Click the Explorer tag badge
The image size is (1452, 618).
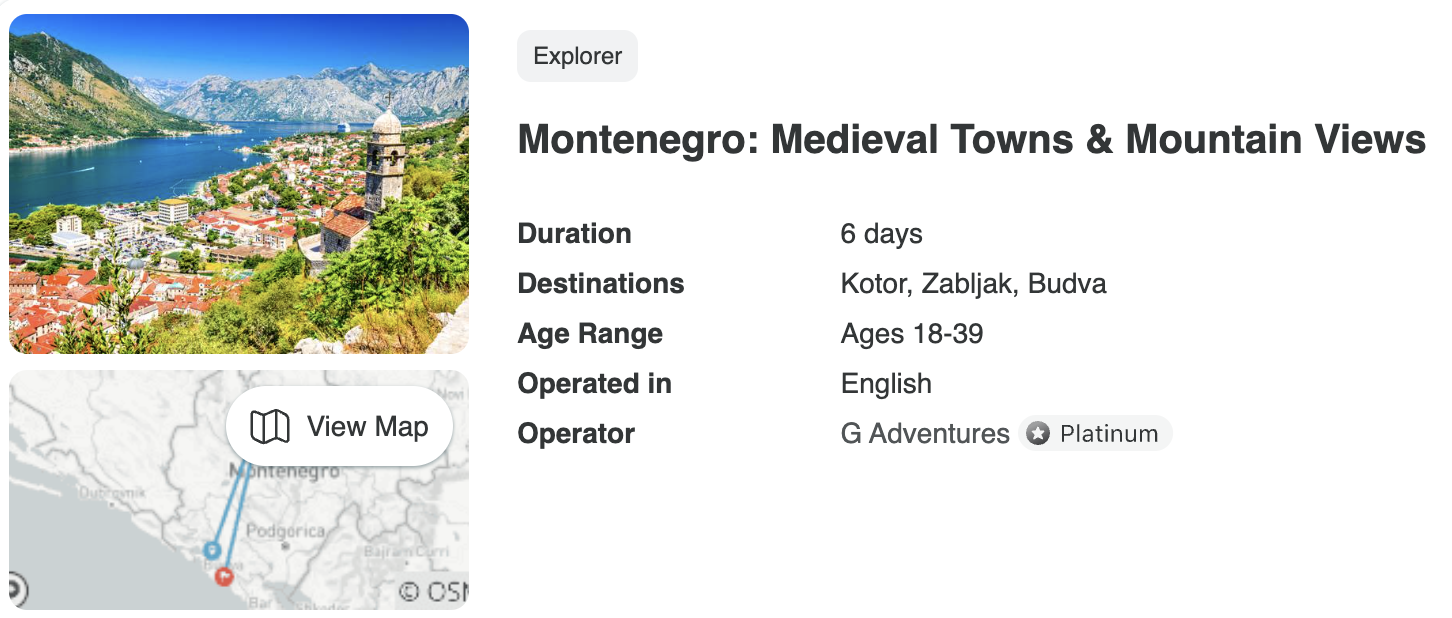[x=577, y=56]
